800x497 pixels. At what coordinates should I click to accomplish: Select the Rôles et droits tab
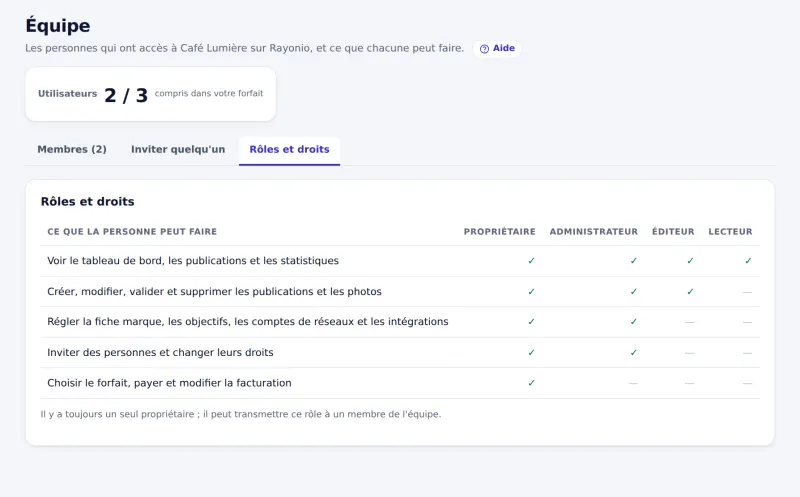tap(289, 150)
